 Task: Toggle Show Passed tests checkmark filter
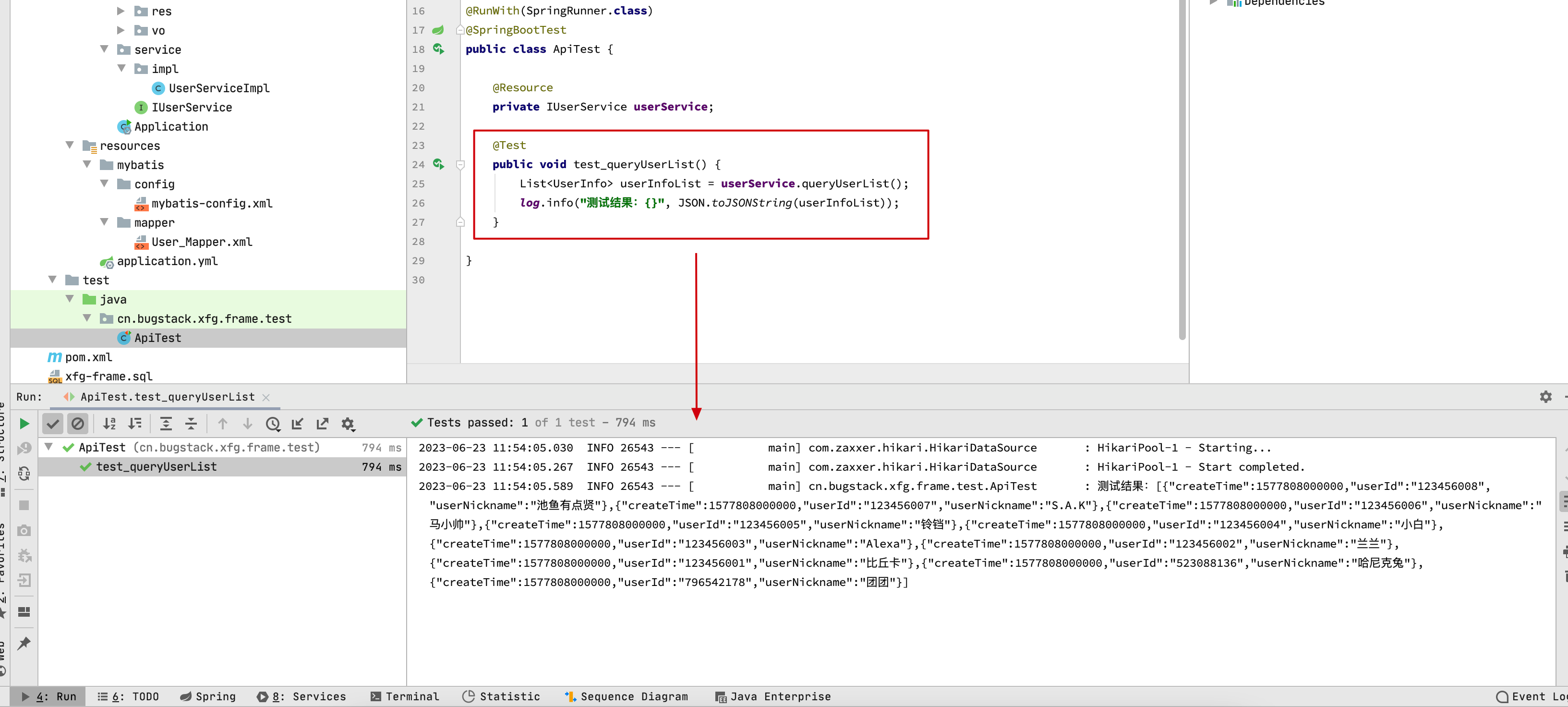(53, 423)
